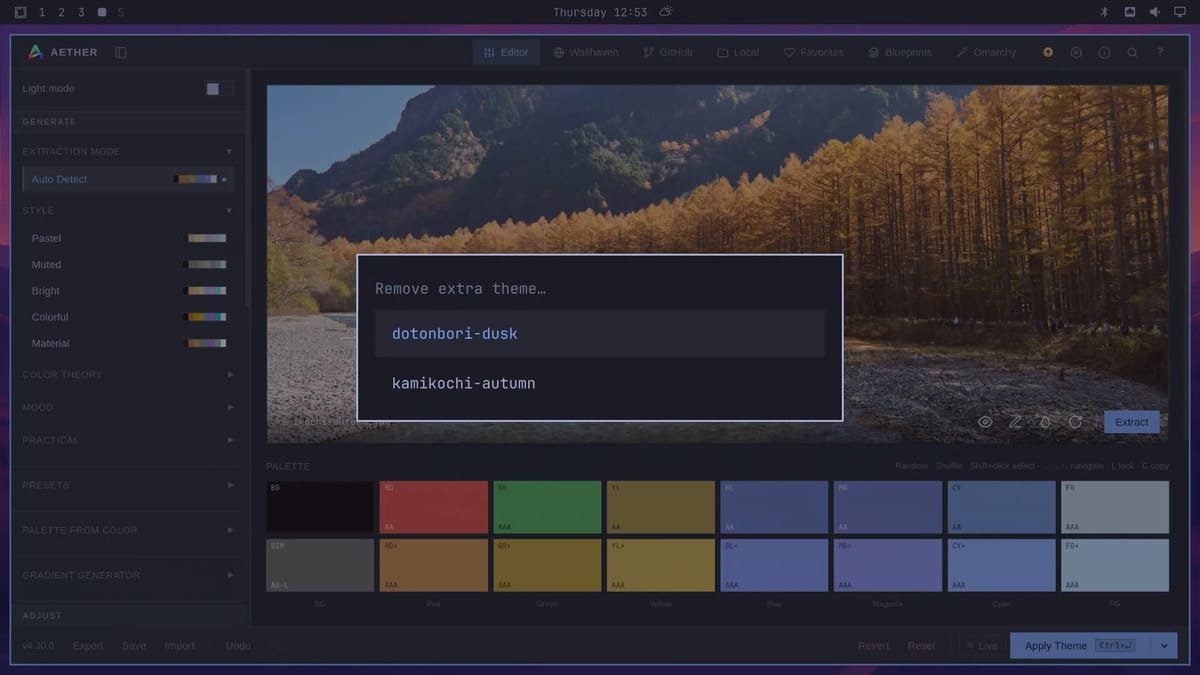Viewport: 1200px width, 675px height.
Task: Select the RD red palette swatch
Action: pyautogui.click(x=434, y=507)
